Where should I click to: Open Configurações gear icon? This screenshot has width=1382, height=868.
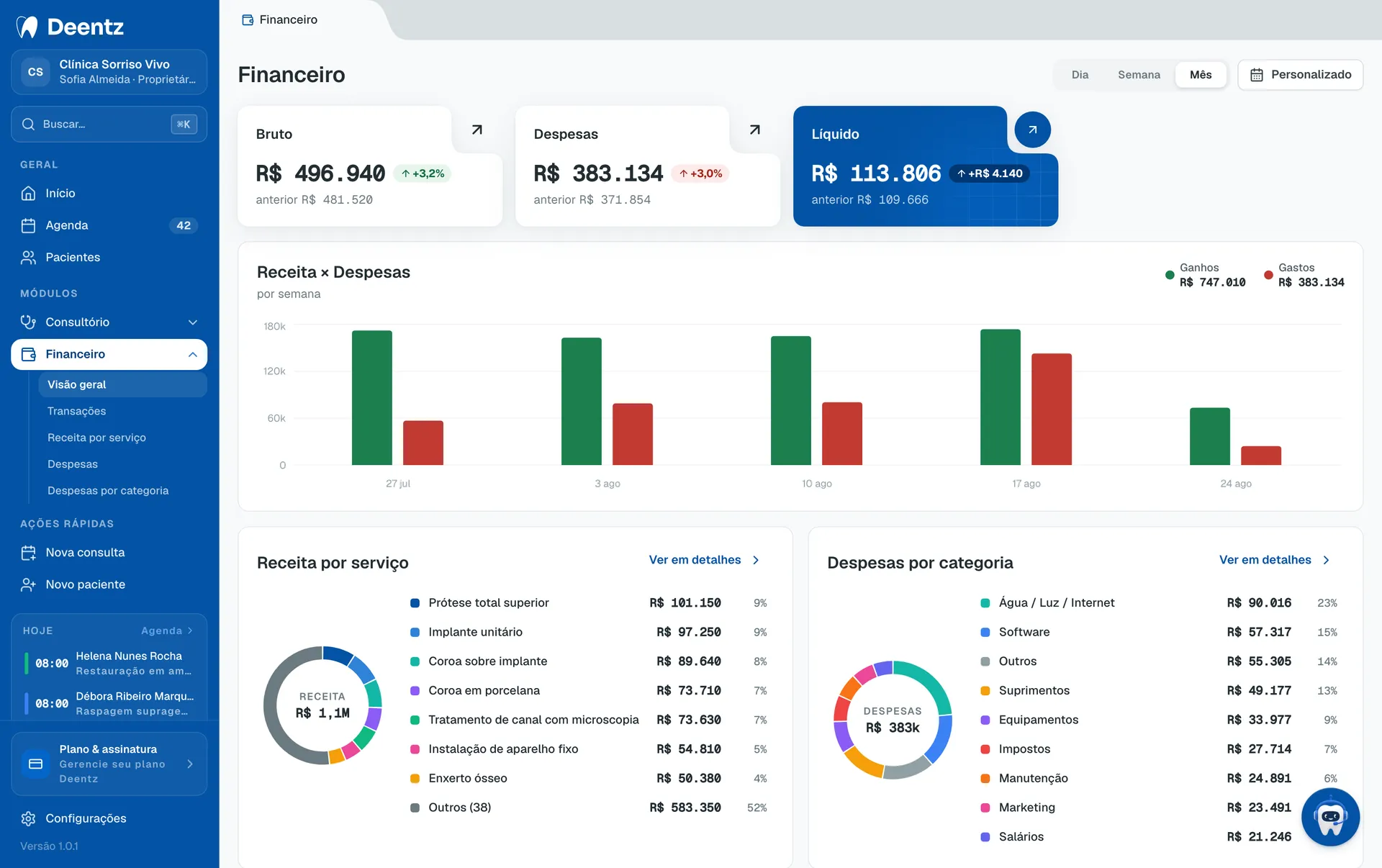(x=28, y=818)
